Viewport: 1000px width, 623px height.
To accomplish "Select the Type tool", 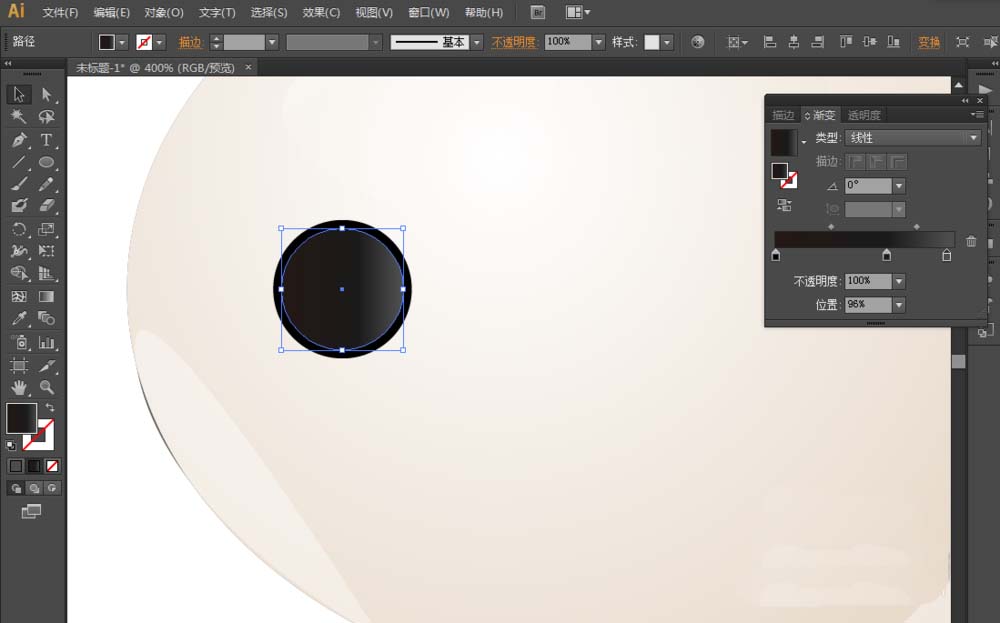I will [x=47, y=140].
